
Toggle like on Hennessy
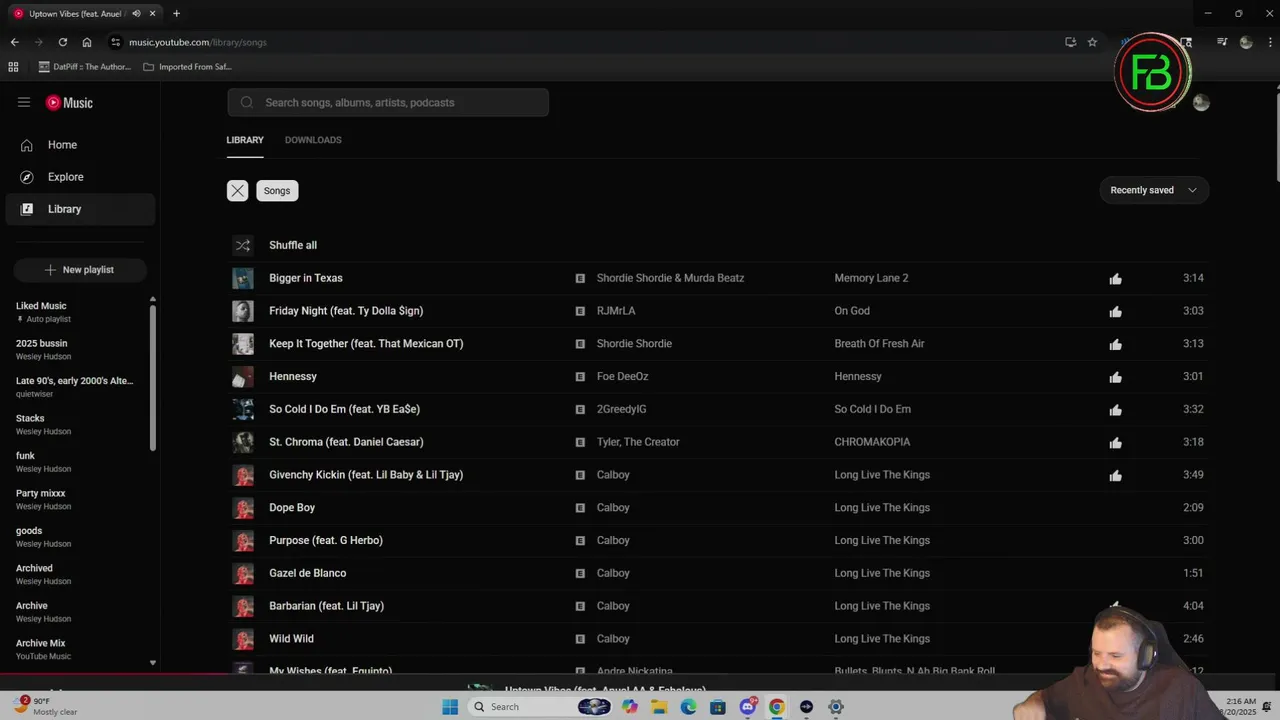point(1115,377)
